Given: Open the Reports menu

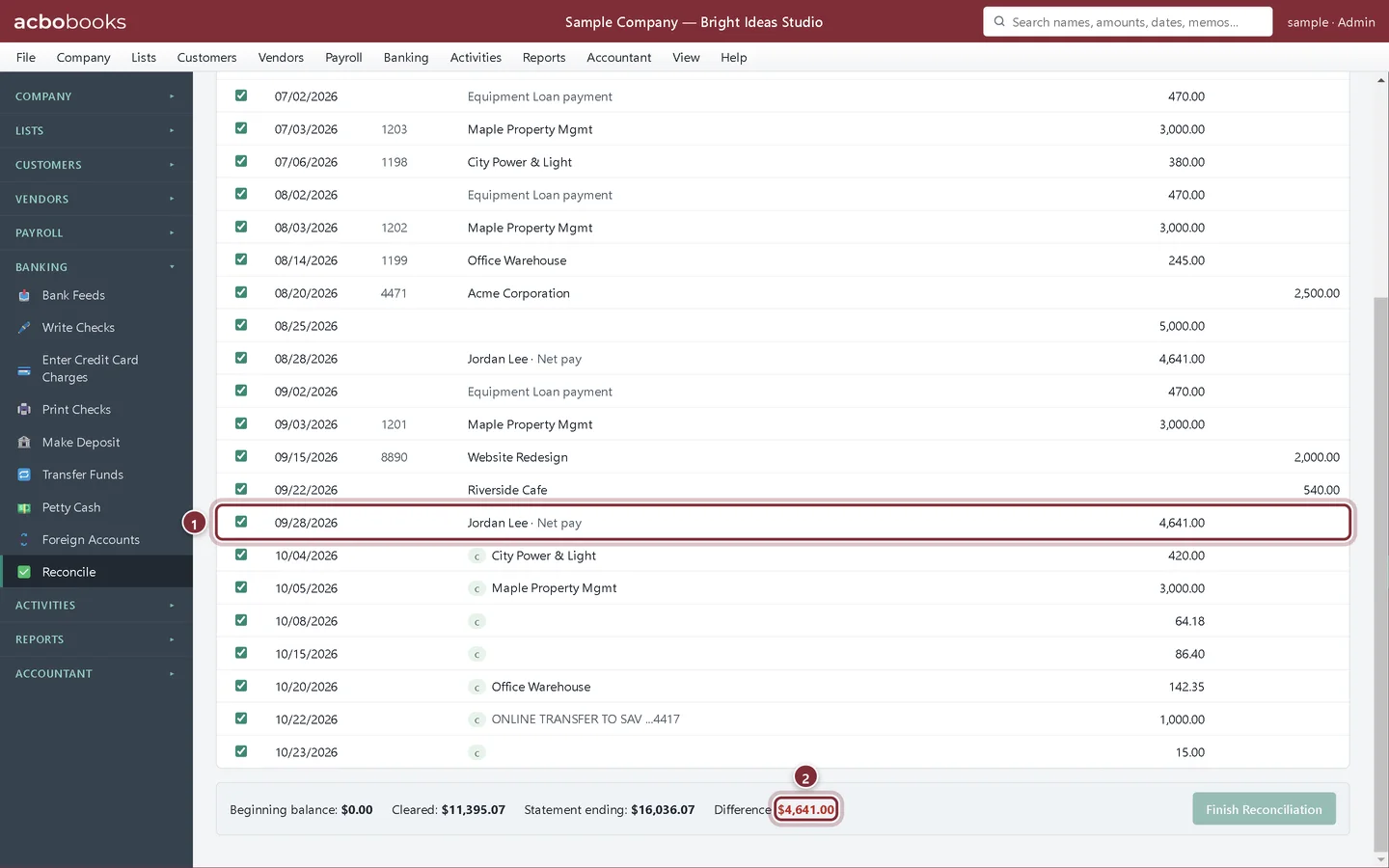Looking at the screenshot, I should tap(544, 58).
